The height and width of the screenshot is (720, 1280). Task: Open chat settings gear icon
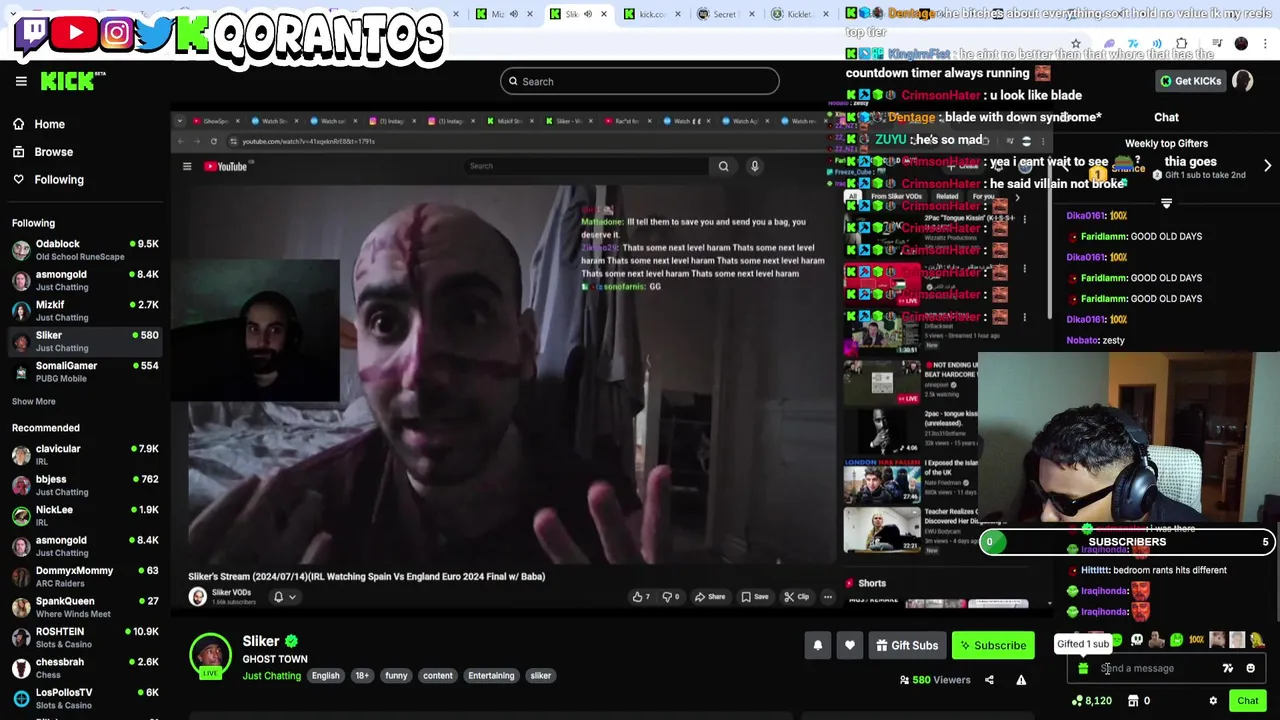click(1213, 701)
